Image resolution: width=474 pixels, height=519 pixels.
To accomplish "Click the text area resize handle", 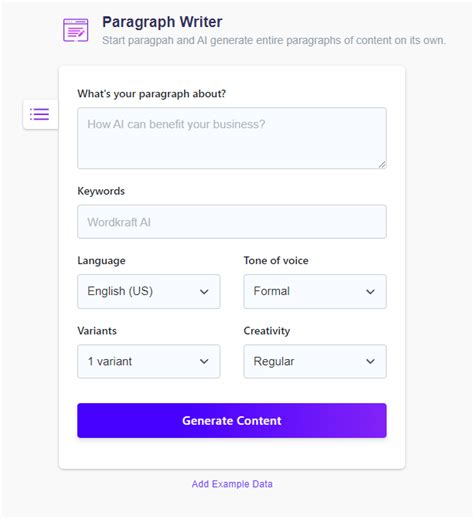I will click(382, 164).
